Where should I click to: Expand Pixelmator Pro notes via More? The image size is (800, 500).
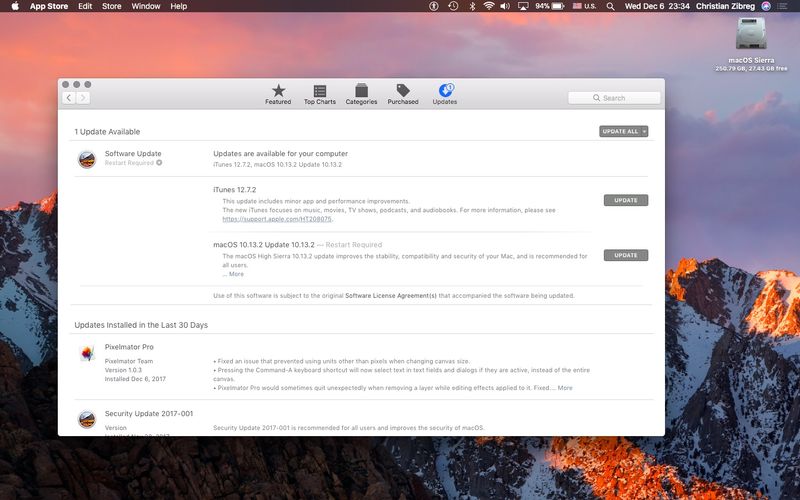pos(565,388)
